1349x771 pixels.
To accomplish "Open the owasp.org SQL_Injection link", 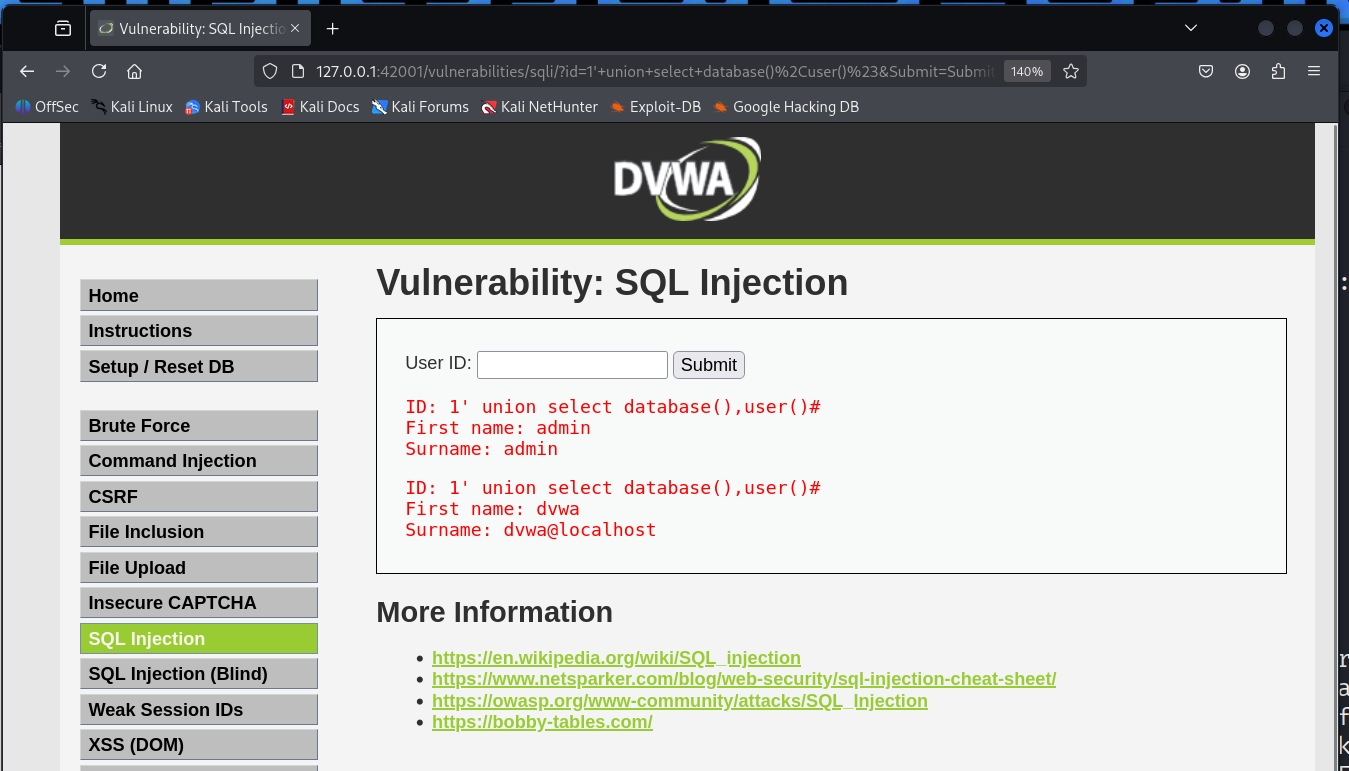I will point(680,701).
